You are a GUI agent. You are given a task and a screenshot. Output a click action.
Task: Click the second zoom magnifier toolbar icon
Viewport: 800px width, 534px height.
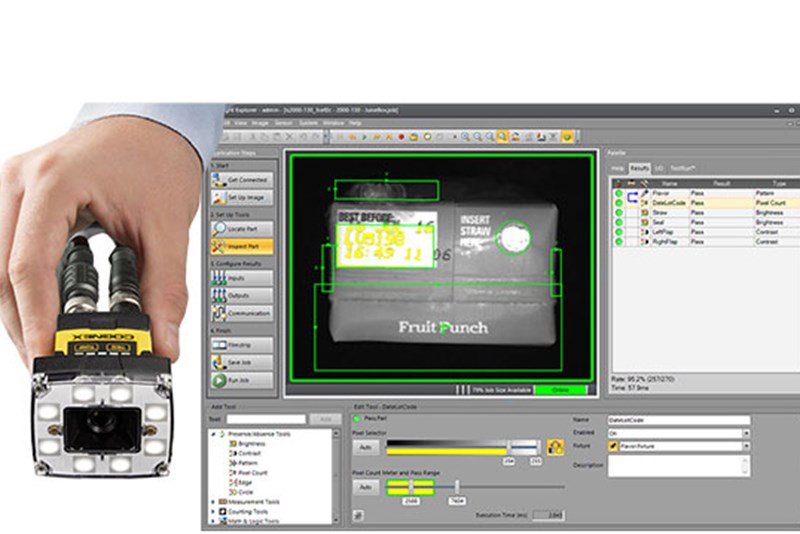pyautogui.click(x=478, y=137)
